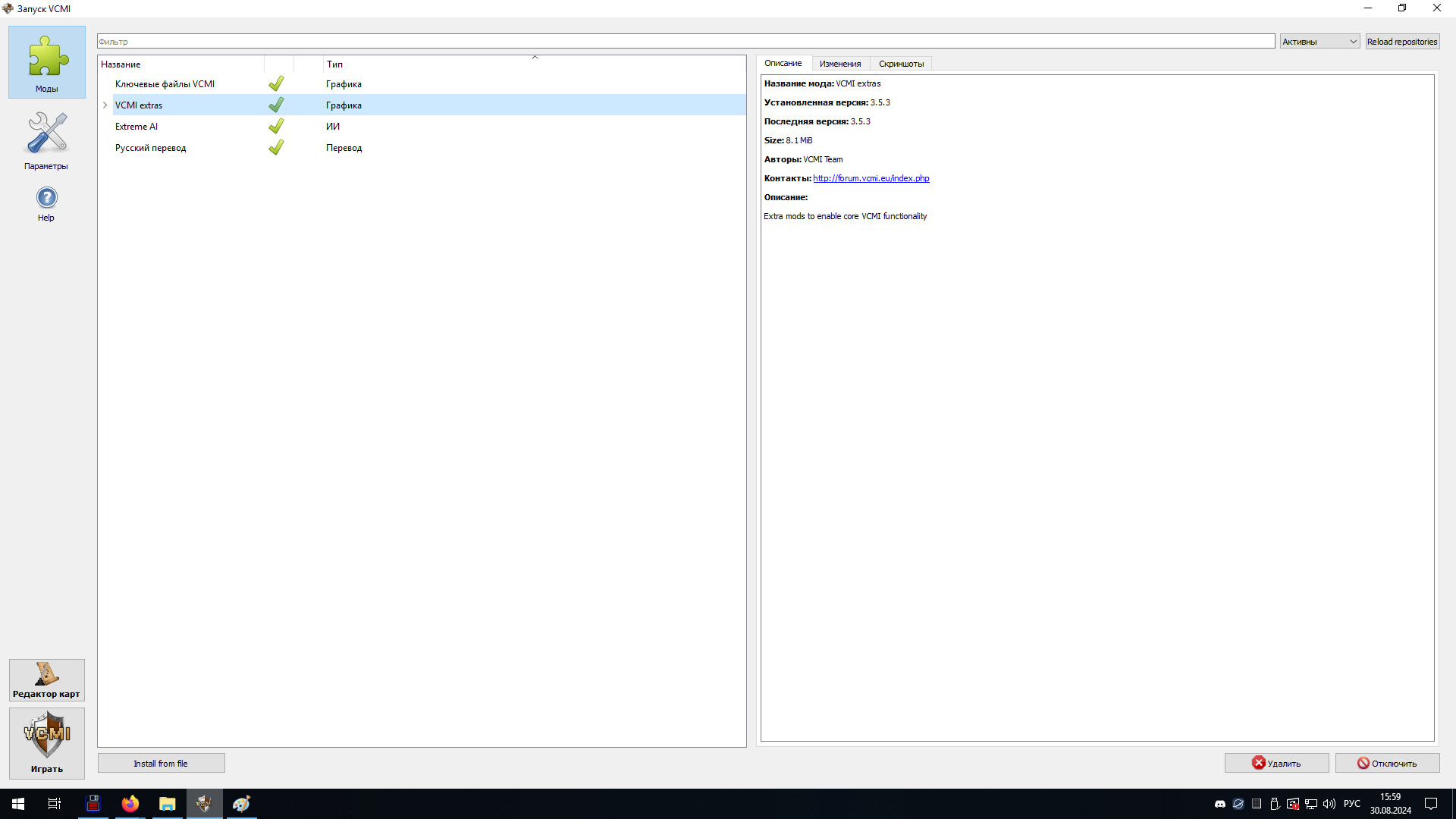The height and width of the screenshot is (819, 1456).
Task: Expand the VCMI extras mod submods
Action: (x=105, y=105)
